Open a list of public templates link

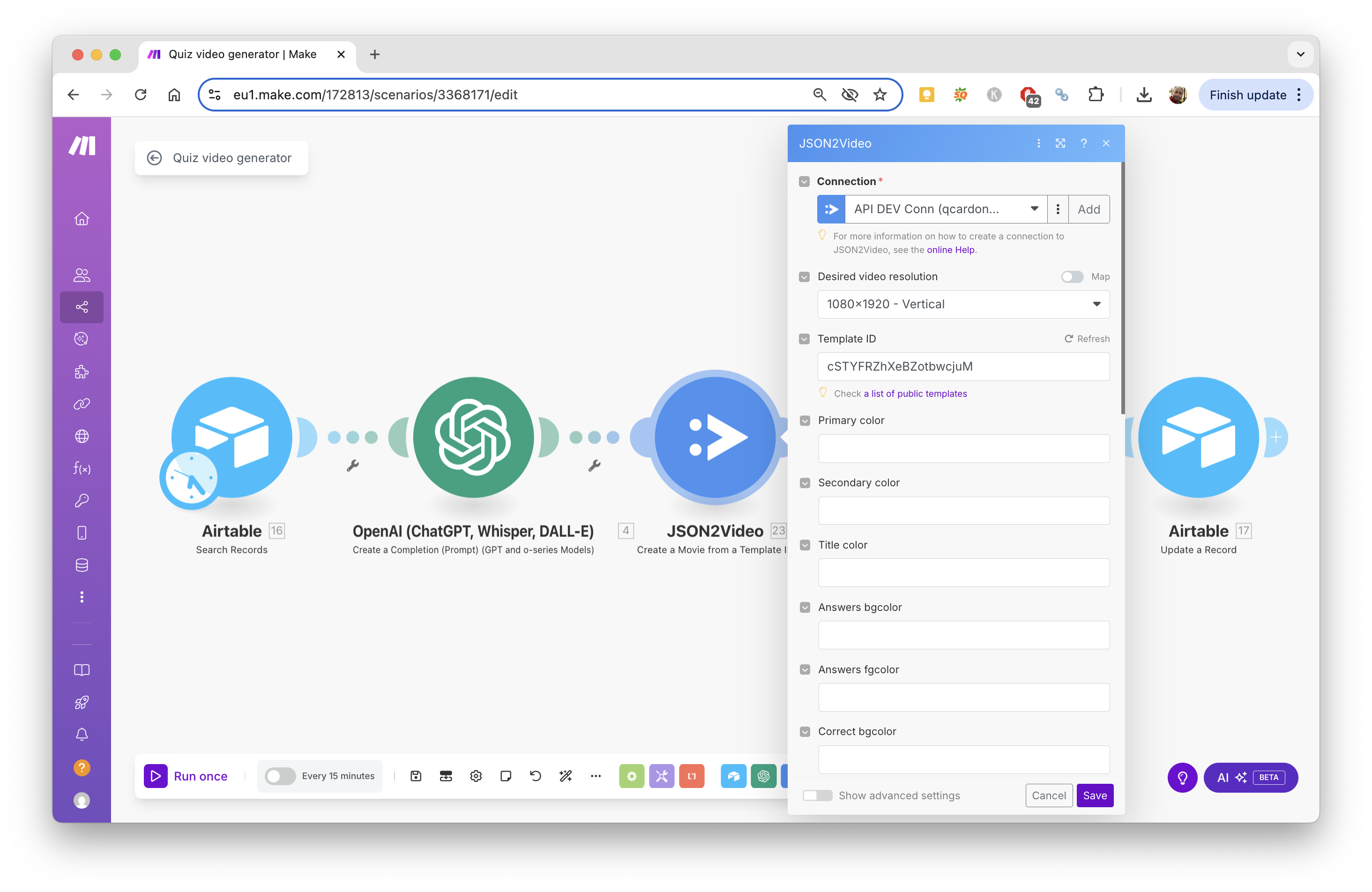tap(915, 394)
